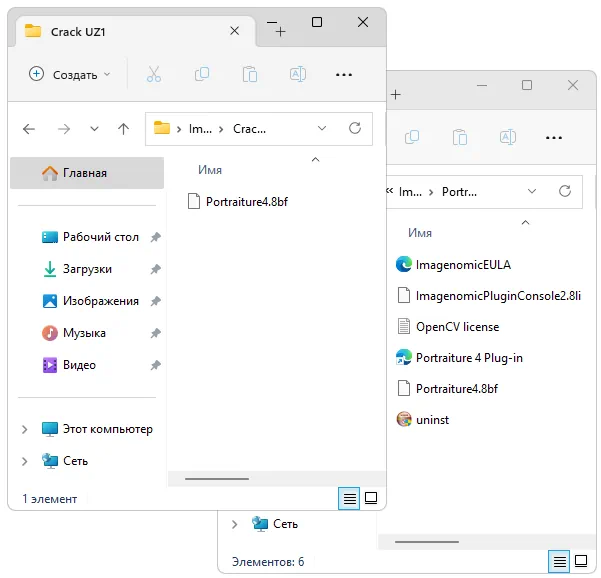Viewport: 601px width, 578px height.
Task: Click Portr... breadcrumb in back window
Action: tap(460, 192)
